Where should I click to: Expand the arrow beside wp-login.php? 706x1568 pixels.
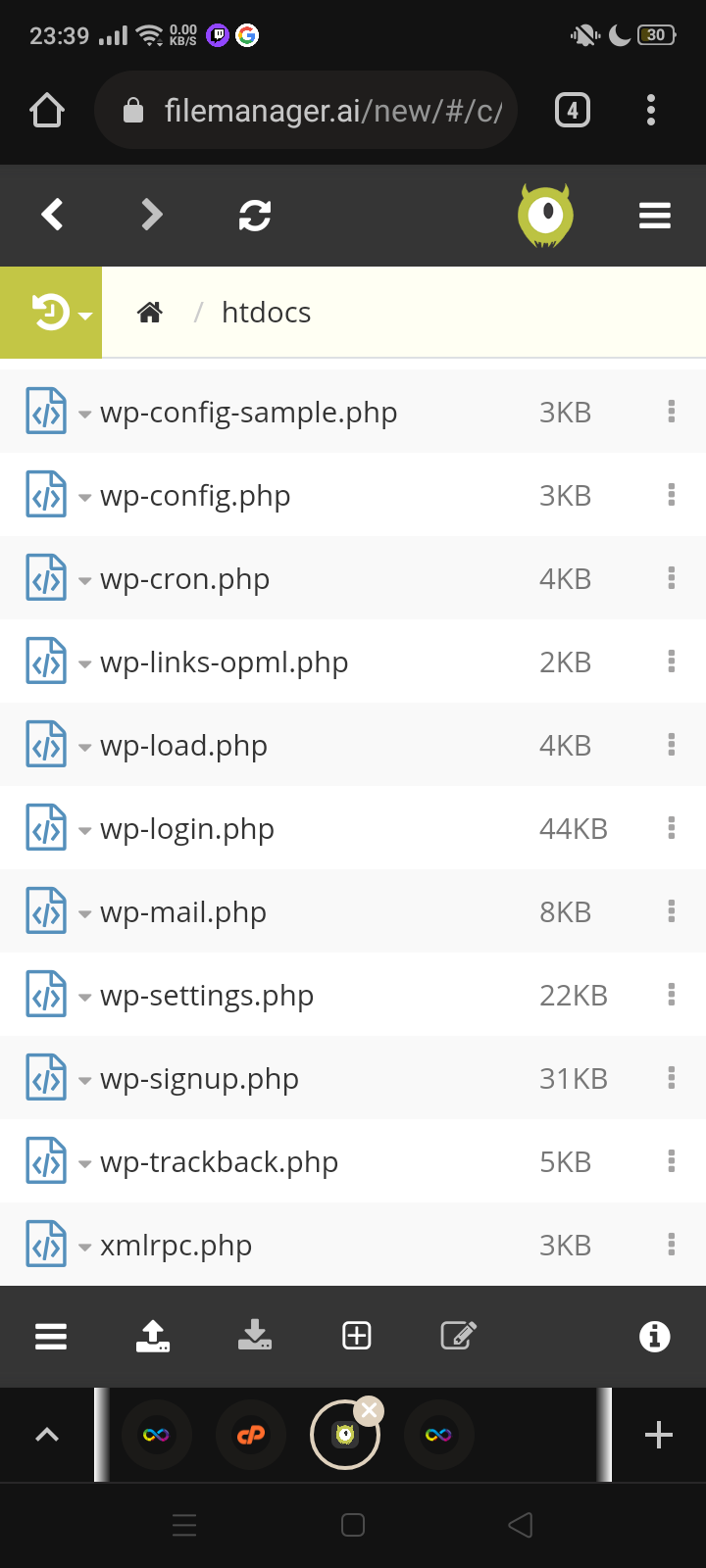coord(85,831)
